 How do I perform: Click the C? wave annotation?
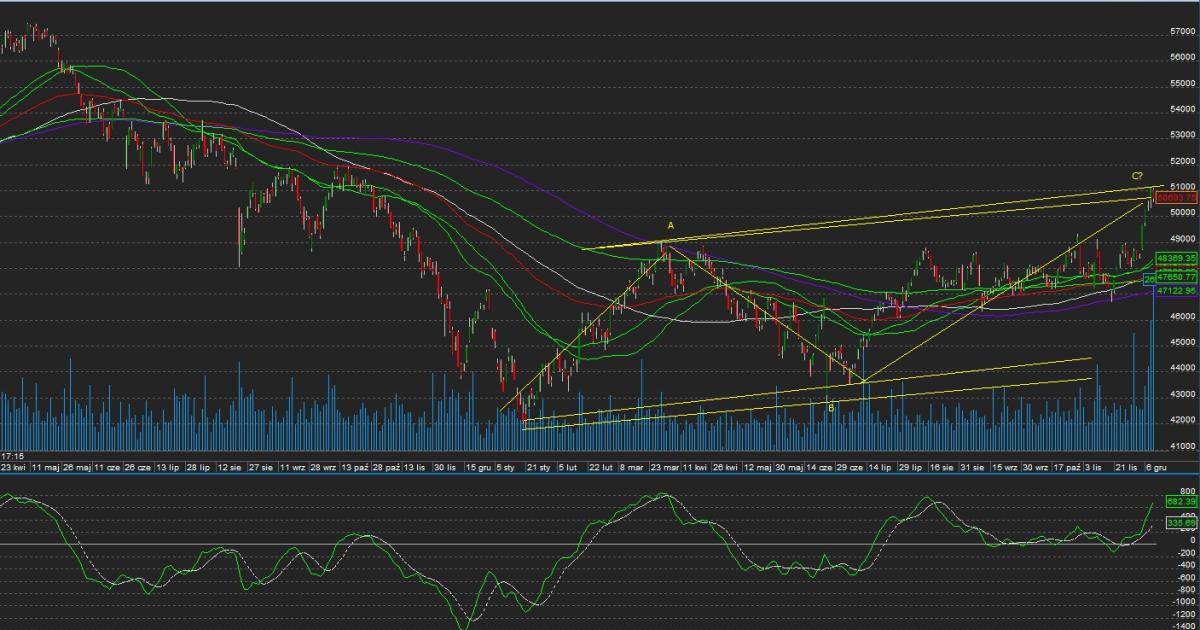coord(1137,177)
